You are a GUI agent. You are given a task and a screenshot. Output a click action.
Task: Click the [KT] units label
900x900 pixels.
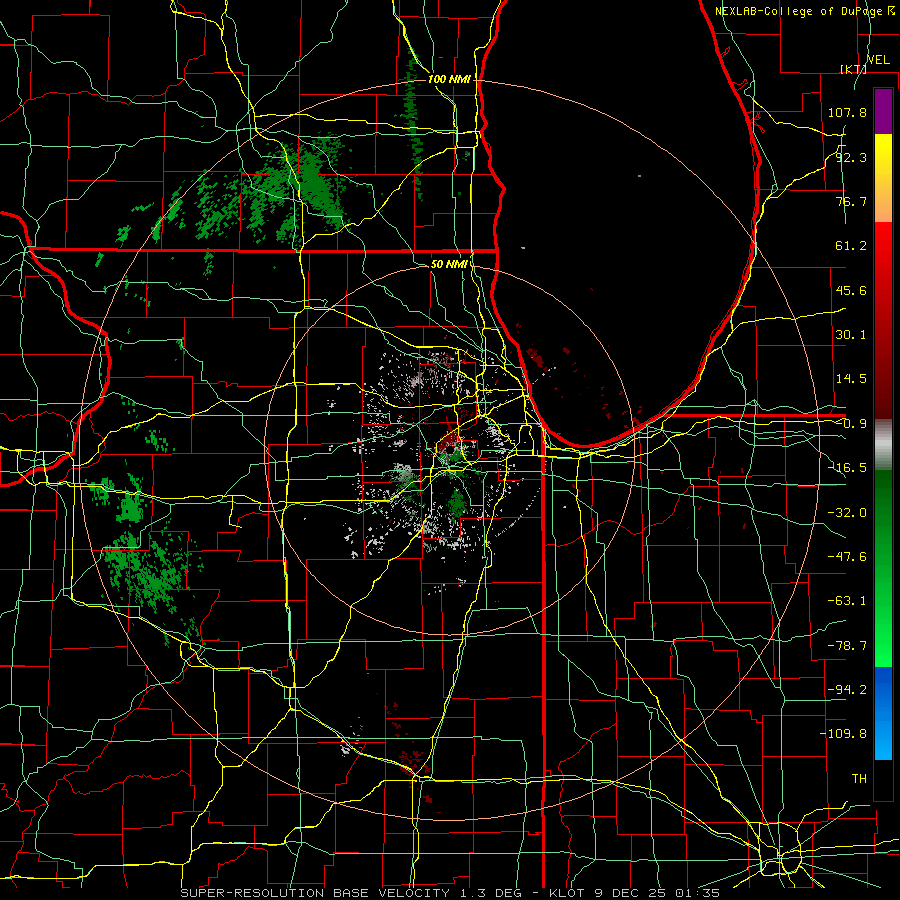pos(853,69)
